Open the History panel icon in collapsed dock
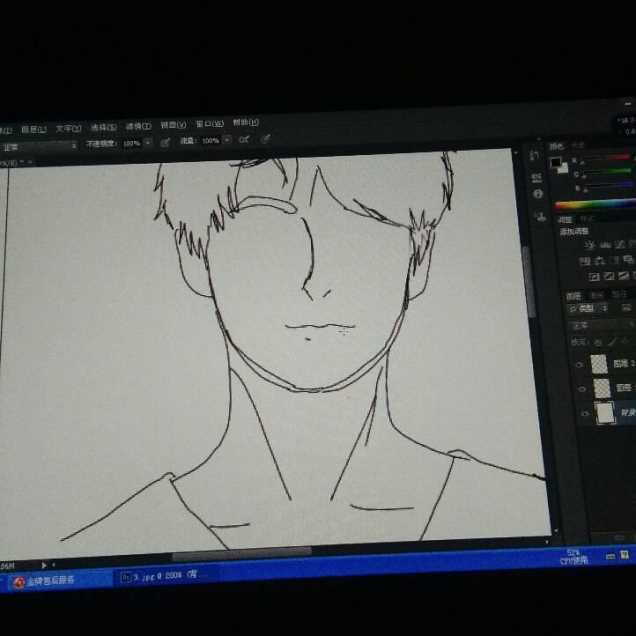Screen dimensions: 636x636 click(535, 156)
